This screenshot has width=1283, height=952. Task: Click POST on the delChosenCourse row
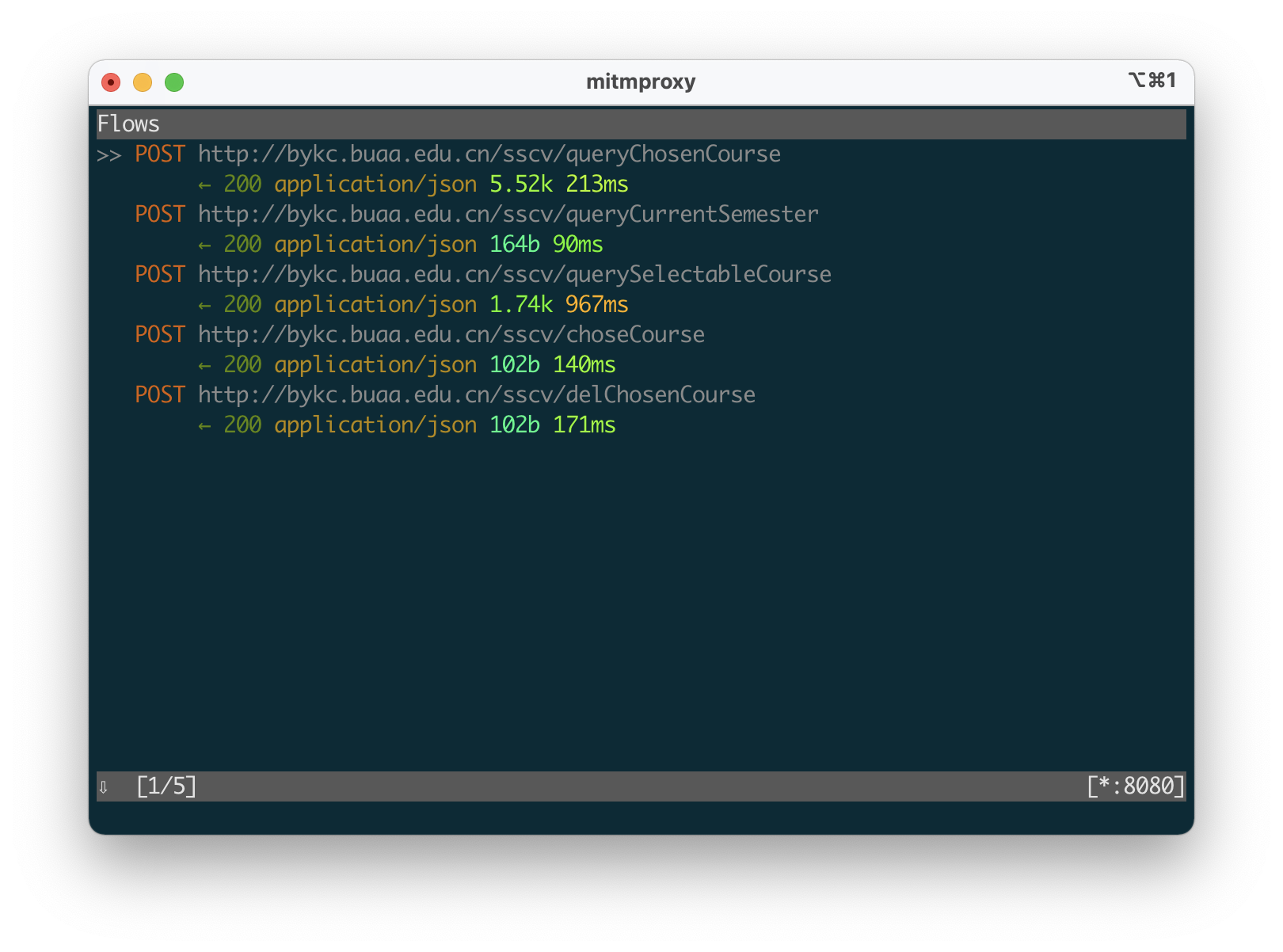pyautogui.click(x=160, y=395)
